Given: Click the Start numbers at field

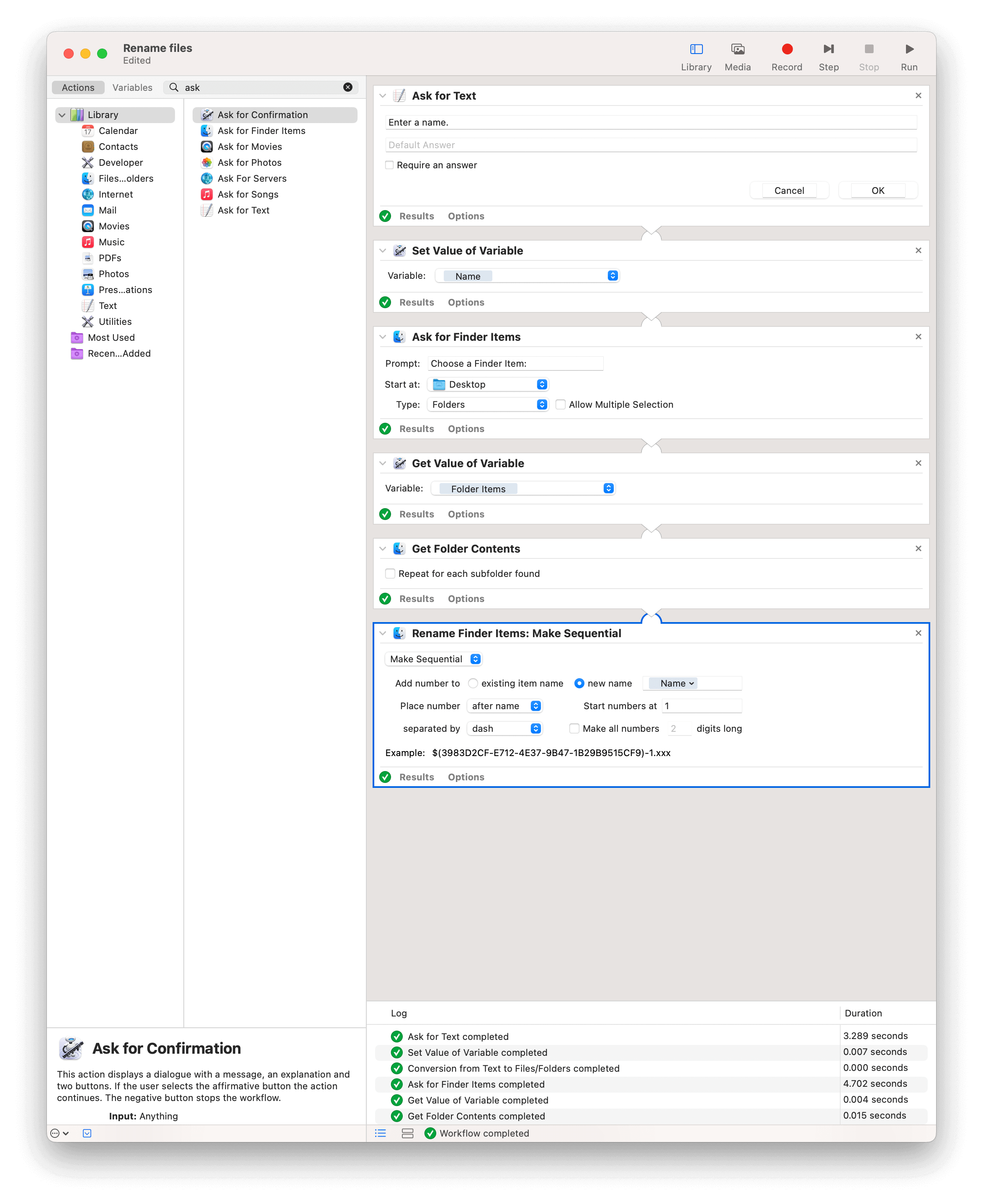Looking at the screenshot, I should coord(702,706).
